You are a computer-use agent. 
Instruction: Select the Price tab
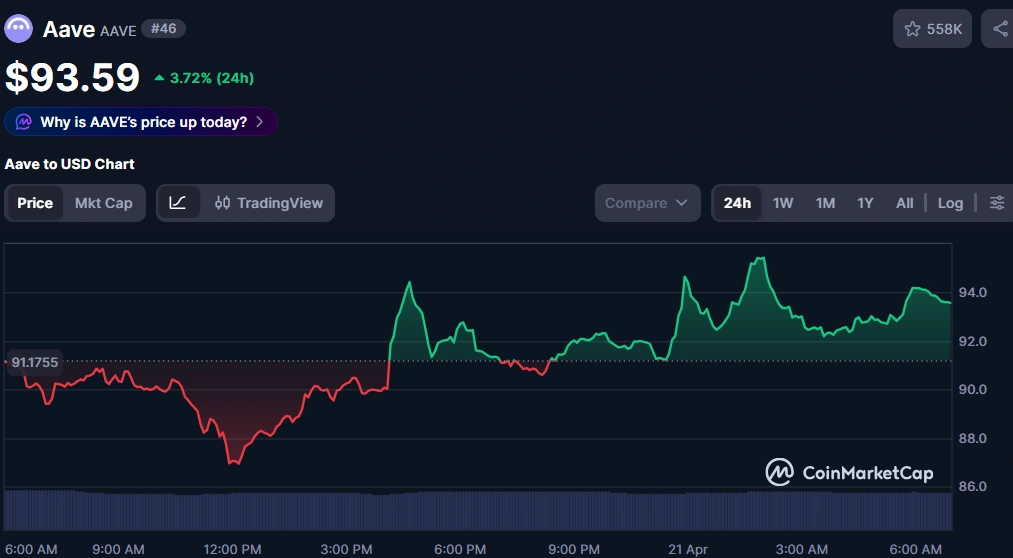[x=35, y=203]
